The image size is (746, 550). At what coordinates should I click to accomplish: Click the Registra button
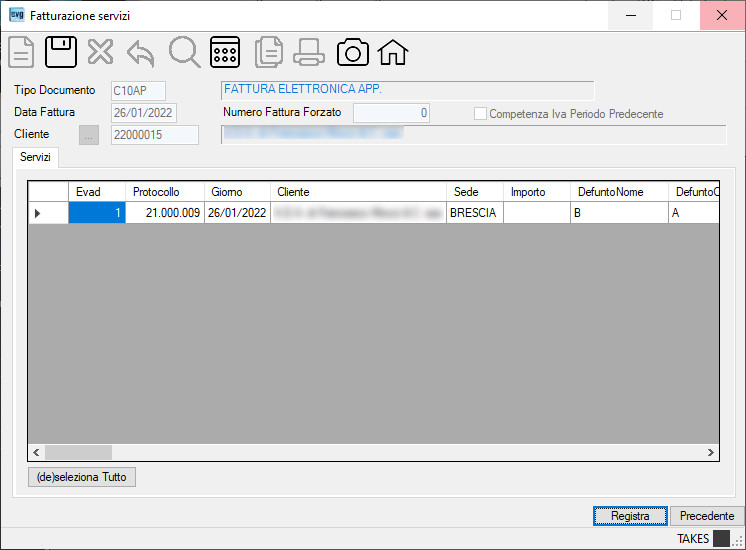(630, 516)
